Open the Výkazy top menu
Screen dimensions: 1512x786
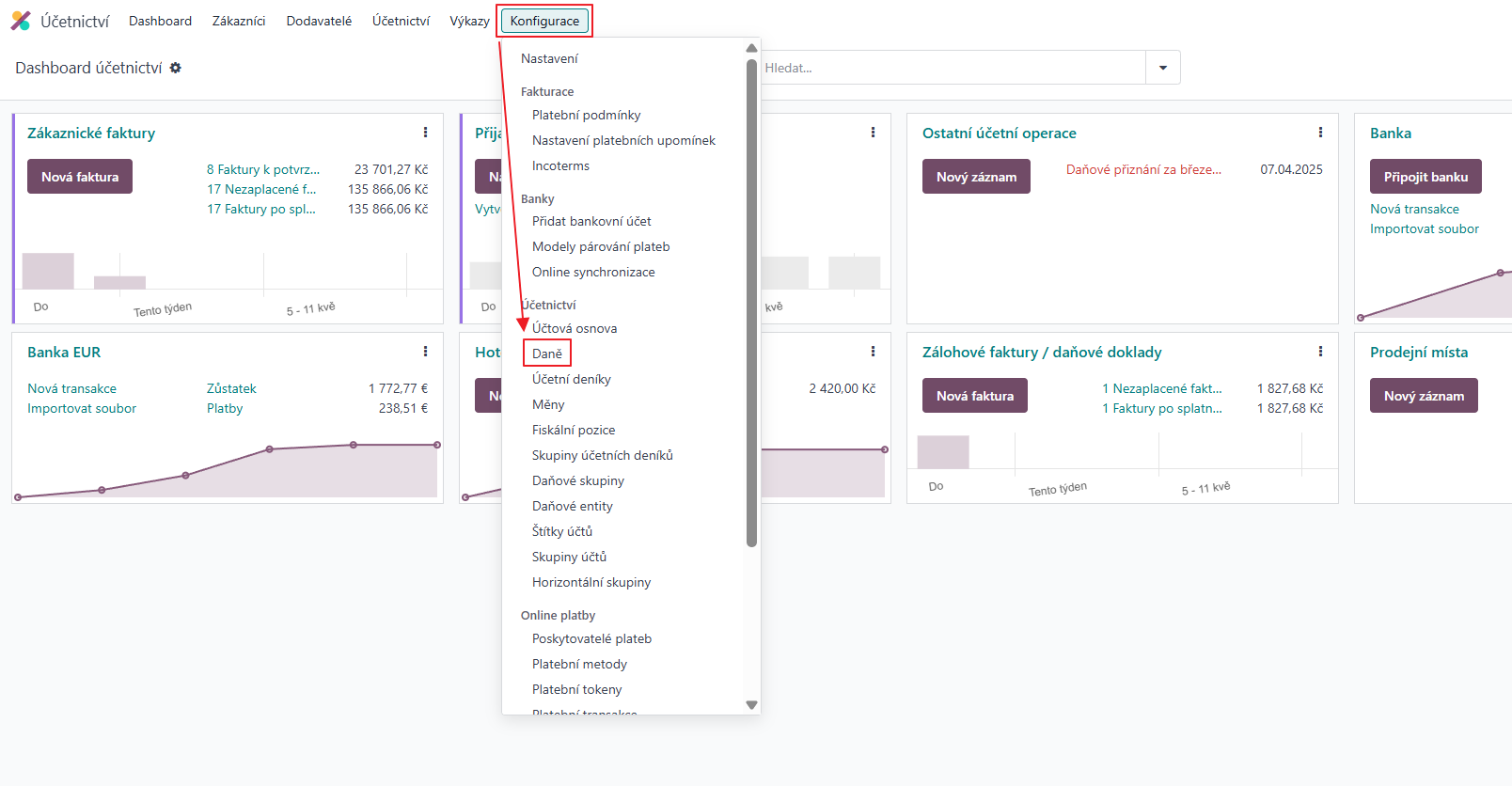click(x=469, y=21)
